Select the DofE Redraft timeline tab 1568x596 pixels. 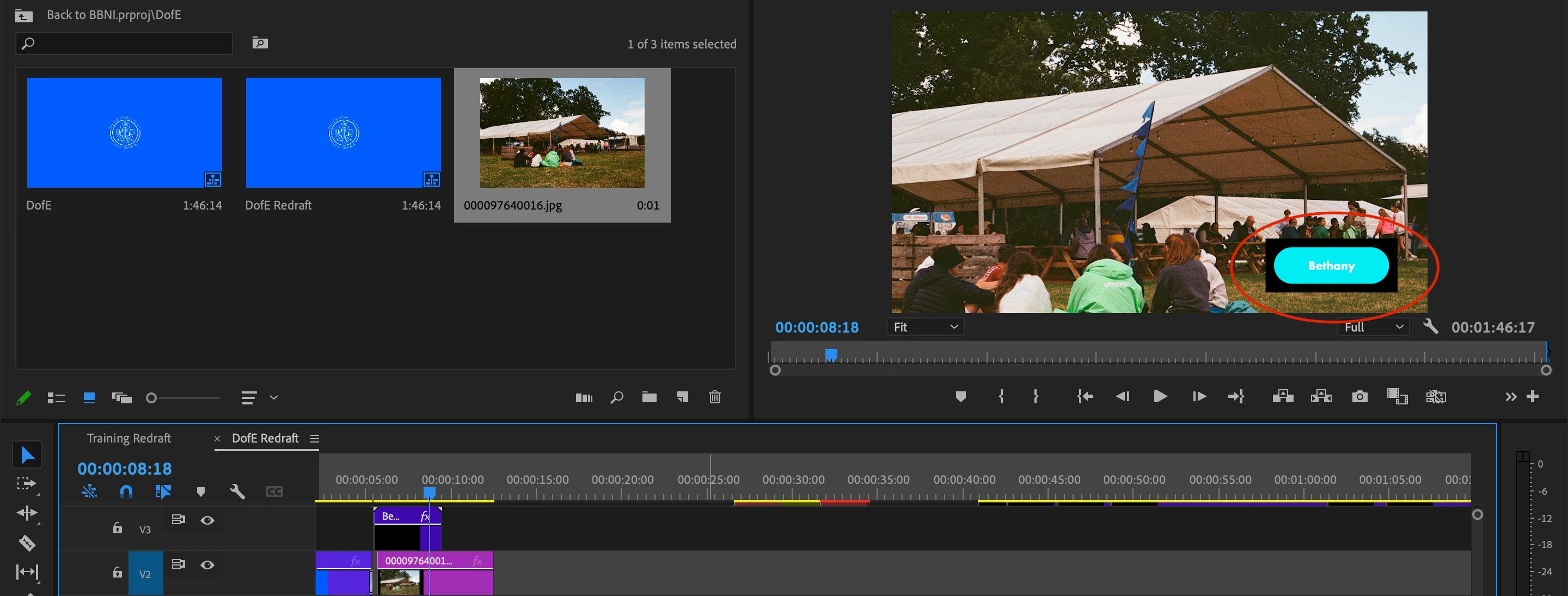(265, 438)
